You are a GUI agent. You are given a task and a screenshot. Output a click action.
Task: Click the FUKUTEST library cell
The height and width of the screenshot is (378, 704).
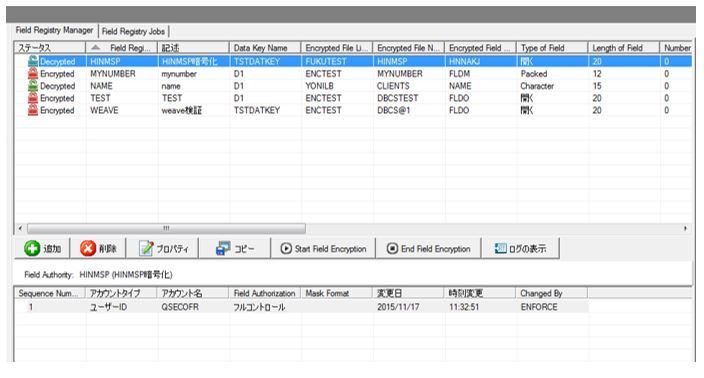[326, 62]
